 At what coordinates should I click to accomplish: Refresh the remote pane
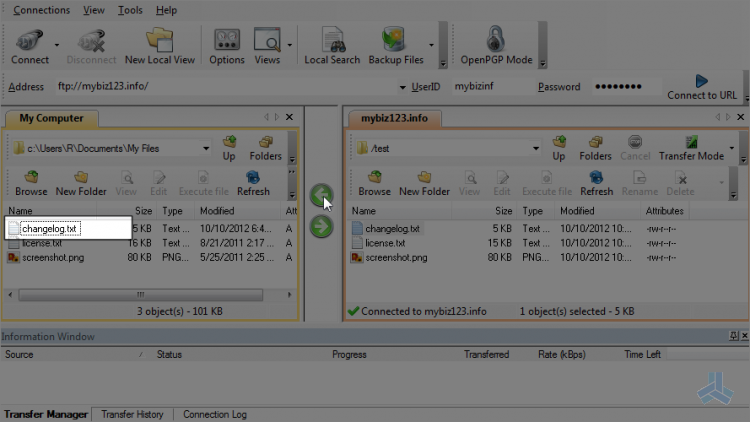click(596, 184)
